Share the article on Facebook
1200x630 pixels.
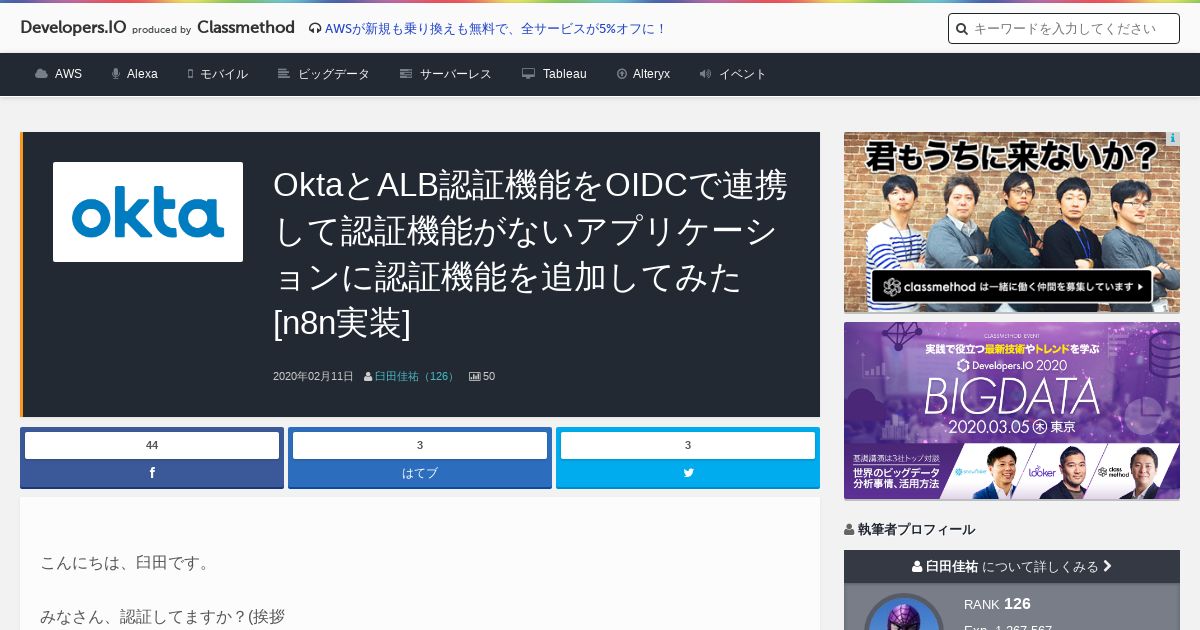152,473
